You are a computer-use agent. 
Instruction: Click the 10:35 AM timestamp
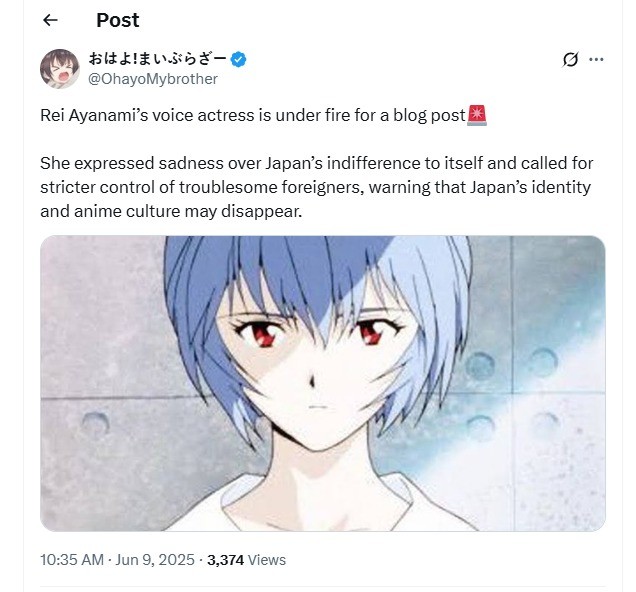72,560
